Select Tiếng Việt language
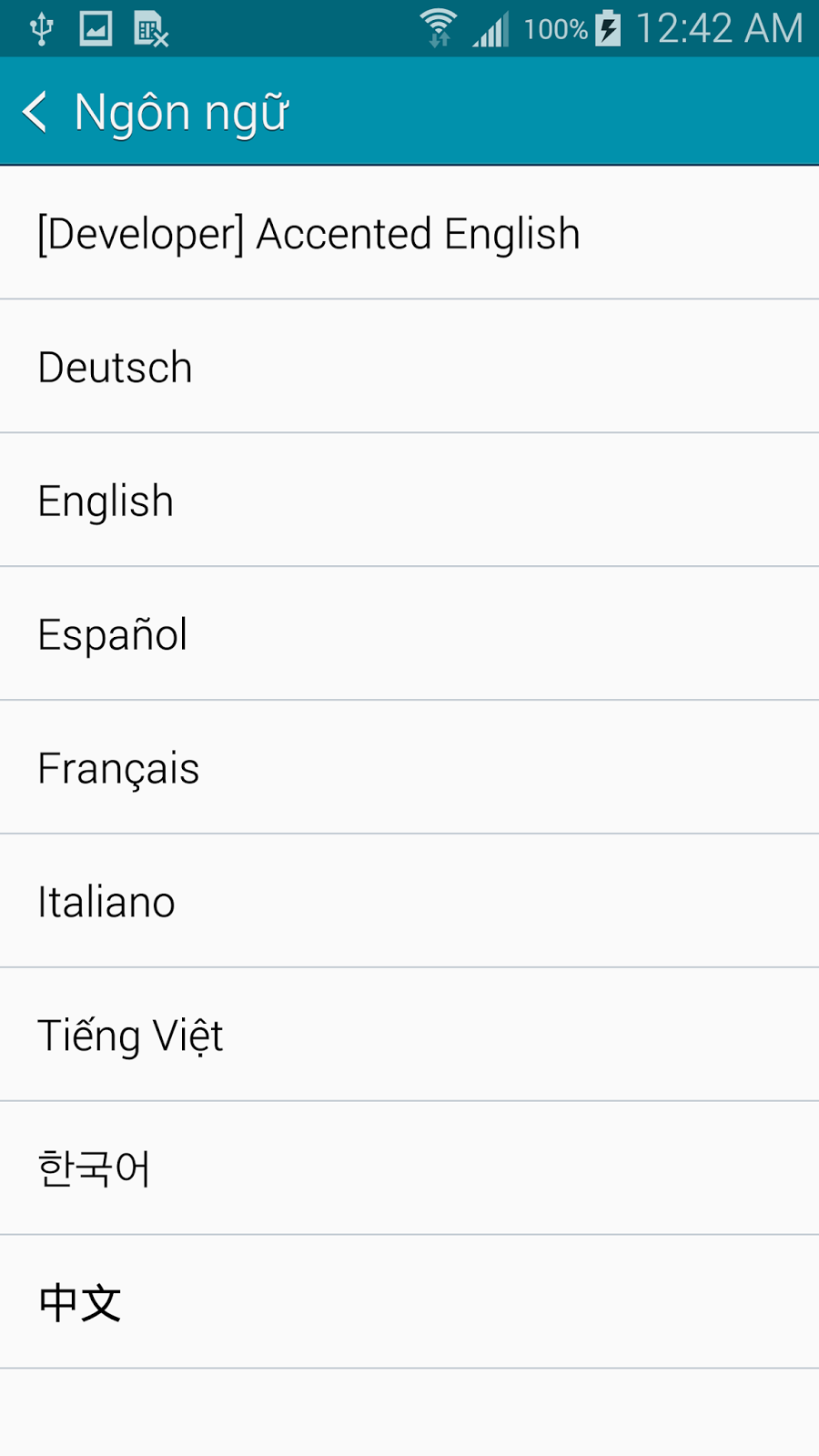Viewport: 819px width, 1456px height. pos(130,1036)
